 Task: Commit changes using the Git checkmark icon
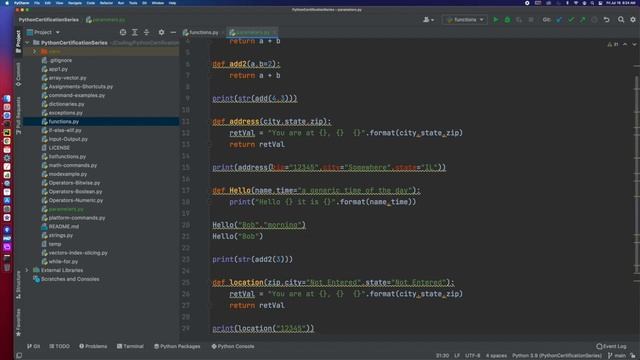click(571, 20)
